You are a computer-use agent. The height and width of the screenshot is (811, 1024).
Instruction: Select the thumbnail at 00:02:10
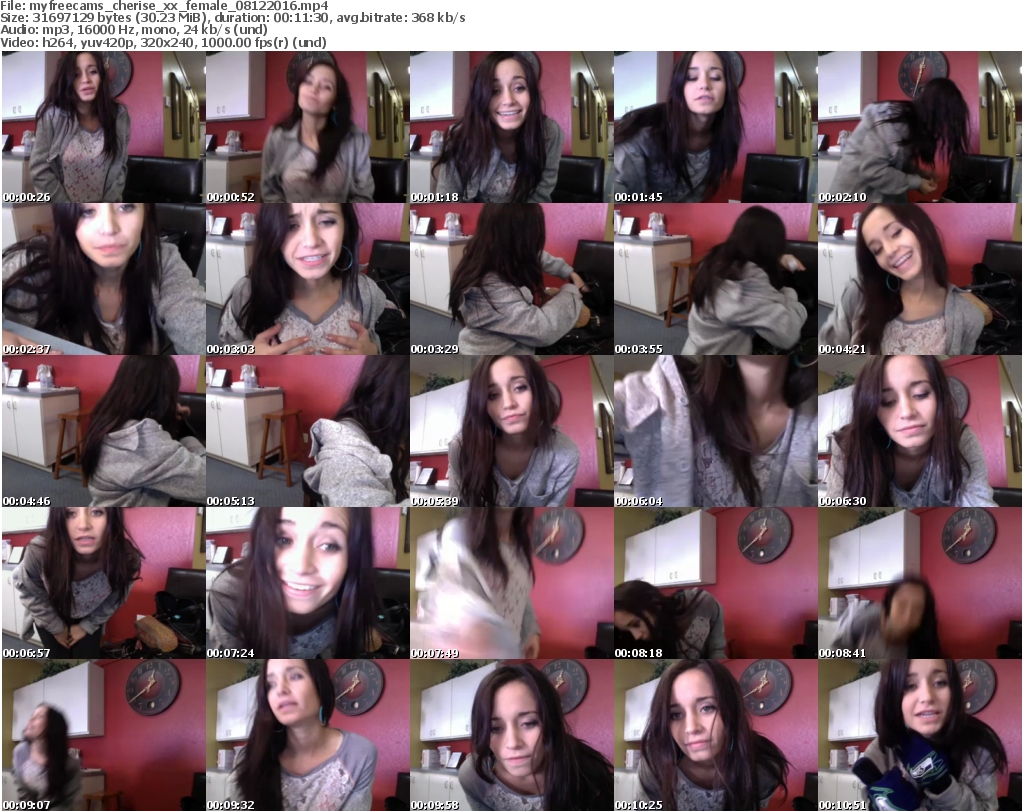point(920,127)
